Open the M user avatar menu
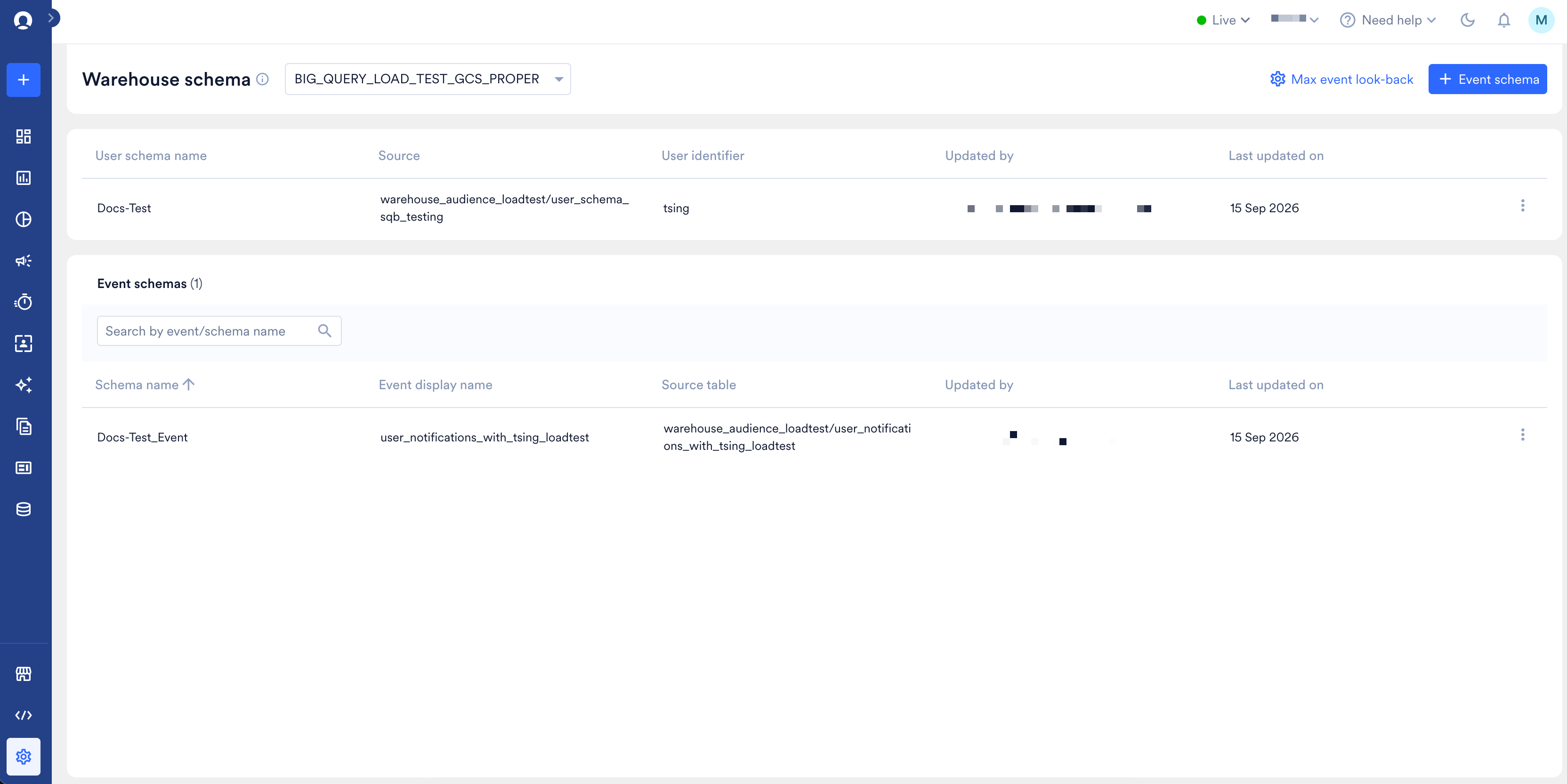Viewport: 1567px width, 784px height. pyautogui.click(x=1541, y=20)
